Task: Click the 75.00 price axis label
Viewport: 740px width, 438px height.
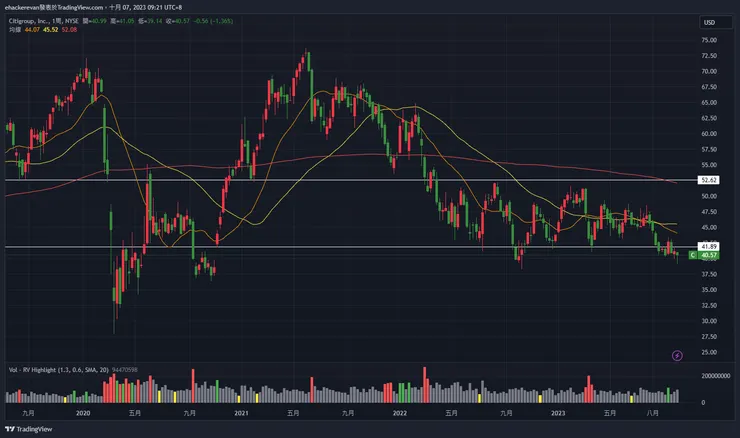Action: pos(709,40)
